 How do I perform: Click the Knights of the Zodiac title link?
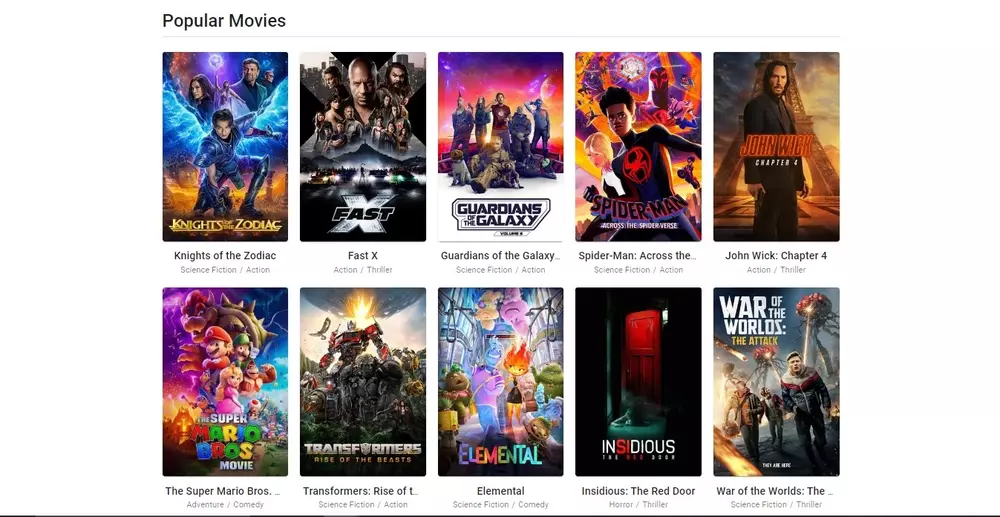click(x=225, y=256)
